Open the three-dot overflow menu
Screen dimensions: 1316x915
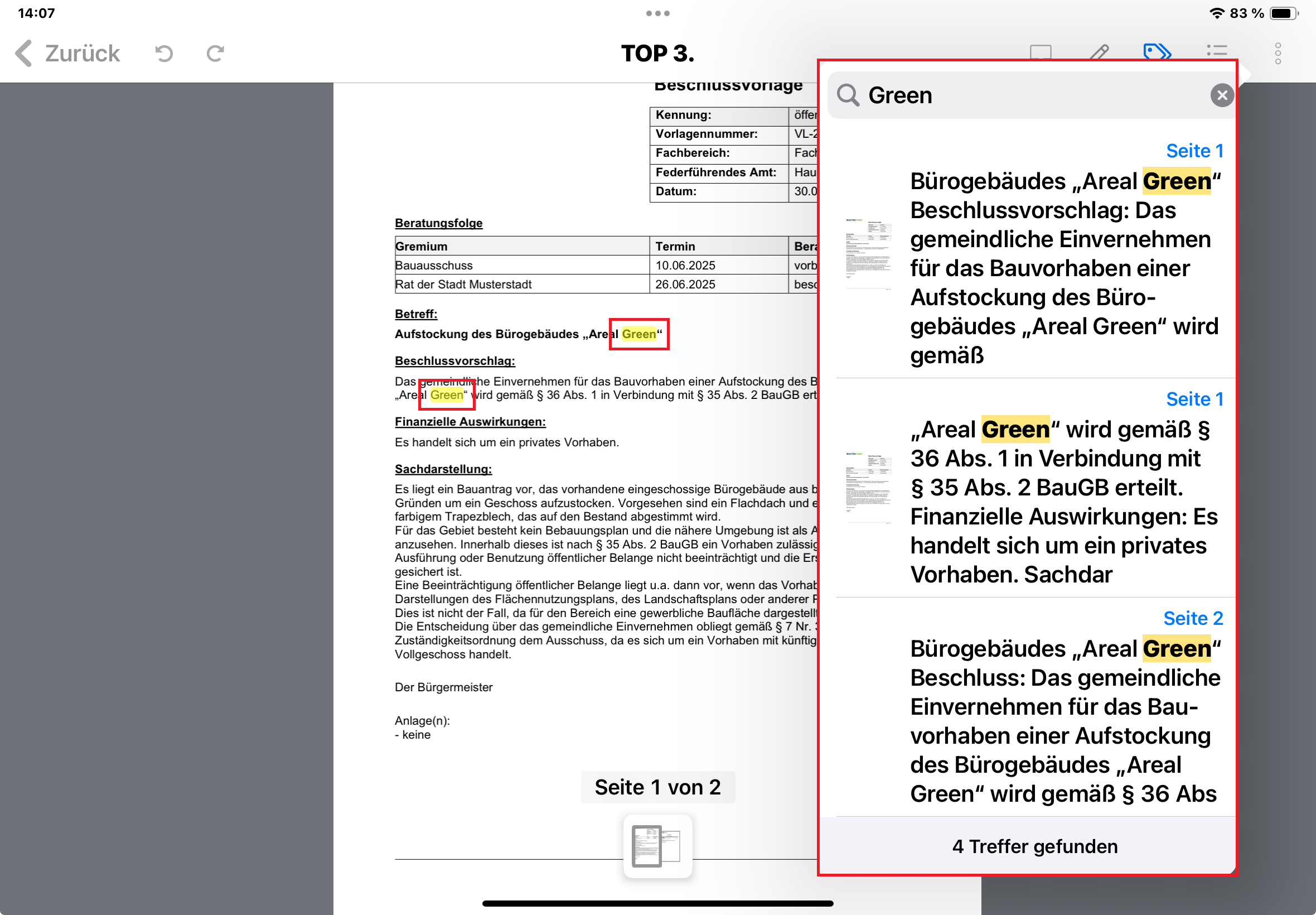(1279, 53)
